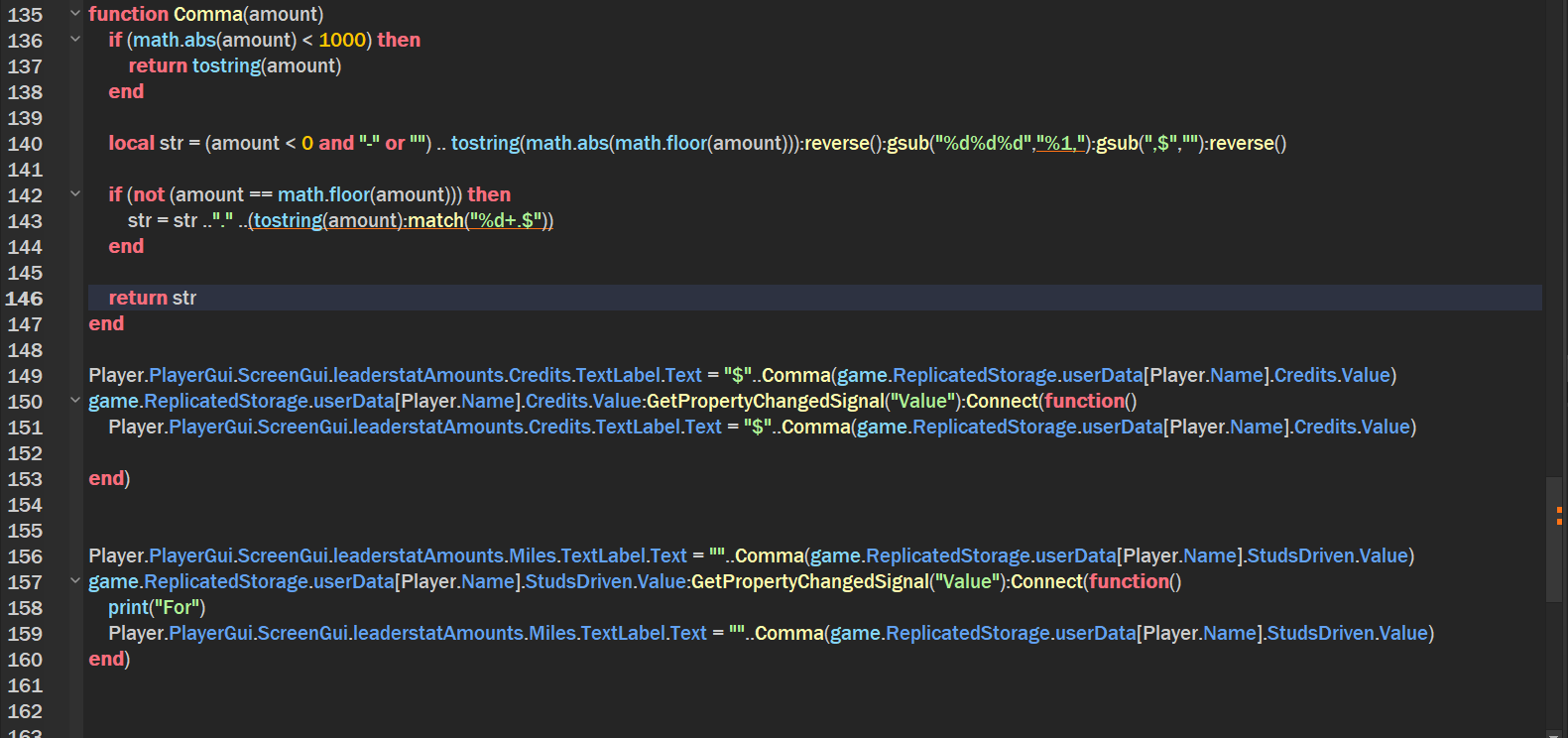
Task: Place cursor on 'return str' statement
Action: pos(153,298)
